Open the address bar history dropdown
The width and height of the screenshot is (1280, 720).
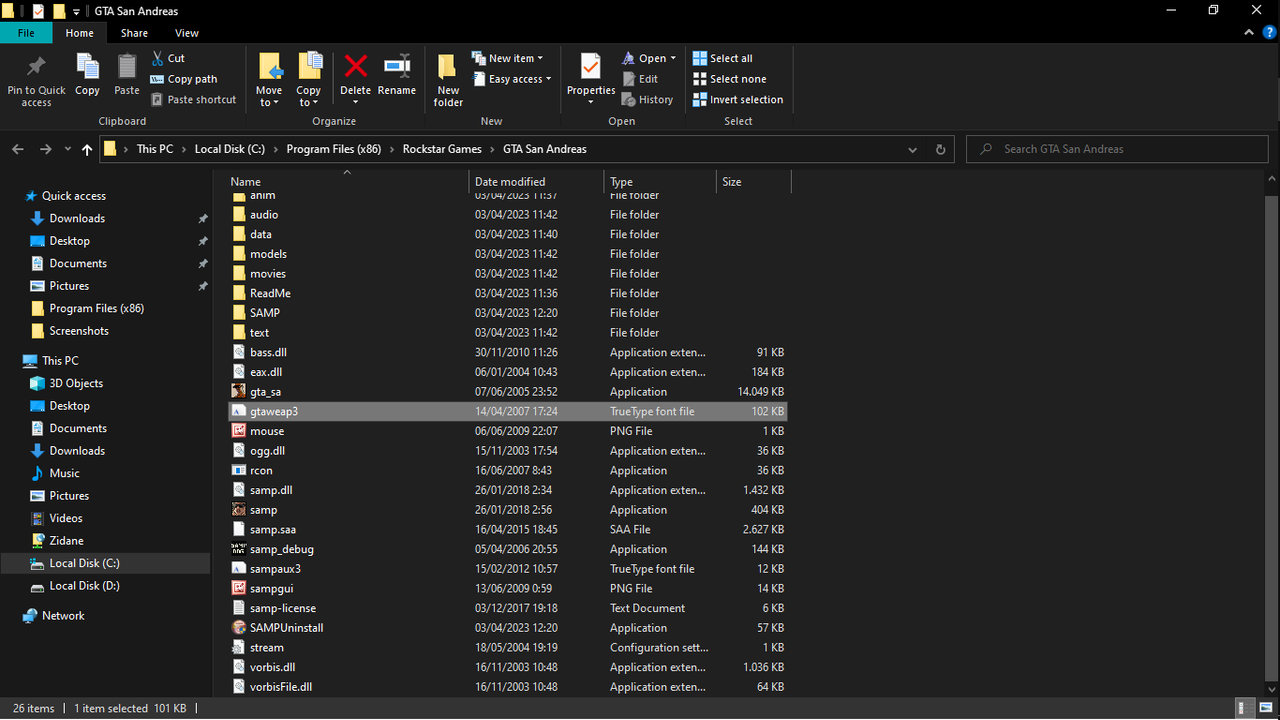pos(912,149)
